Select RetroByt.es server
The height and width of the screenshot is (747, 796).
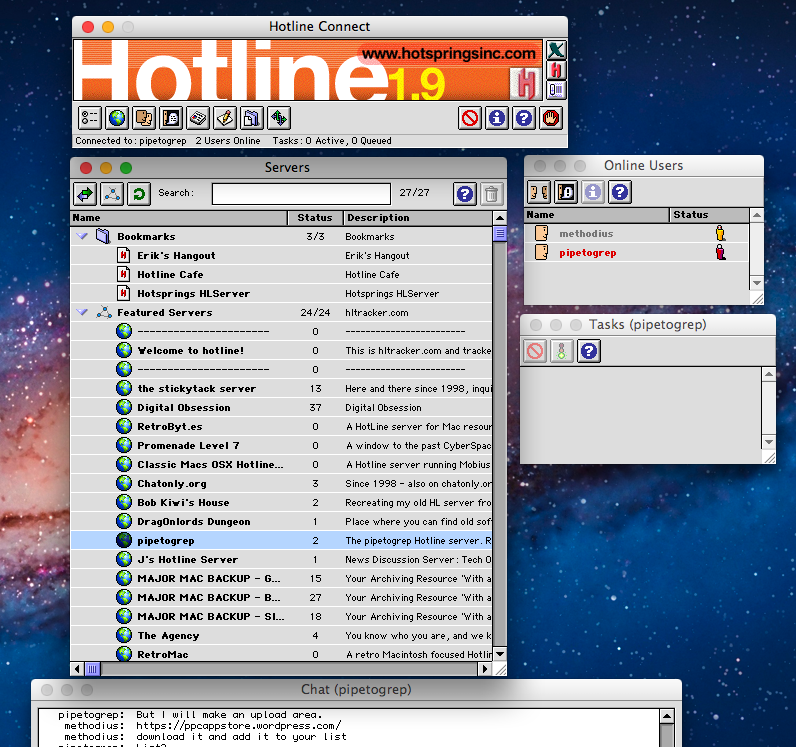(281, 427)
